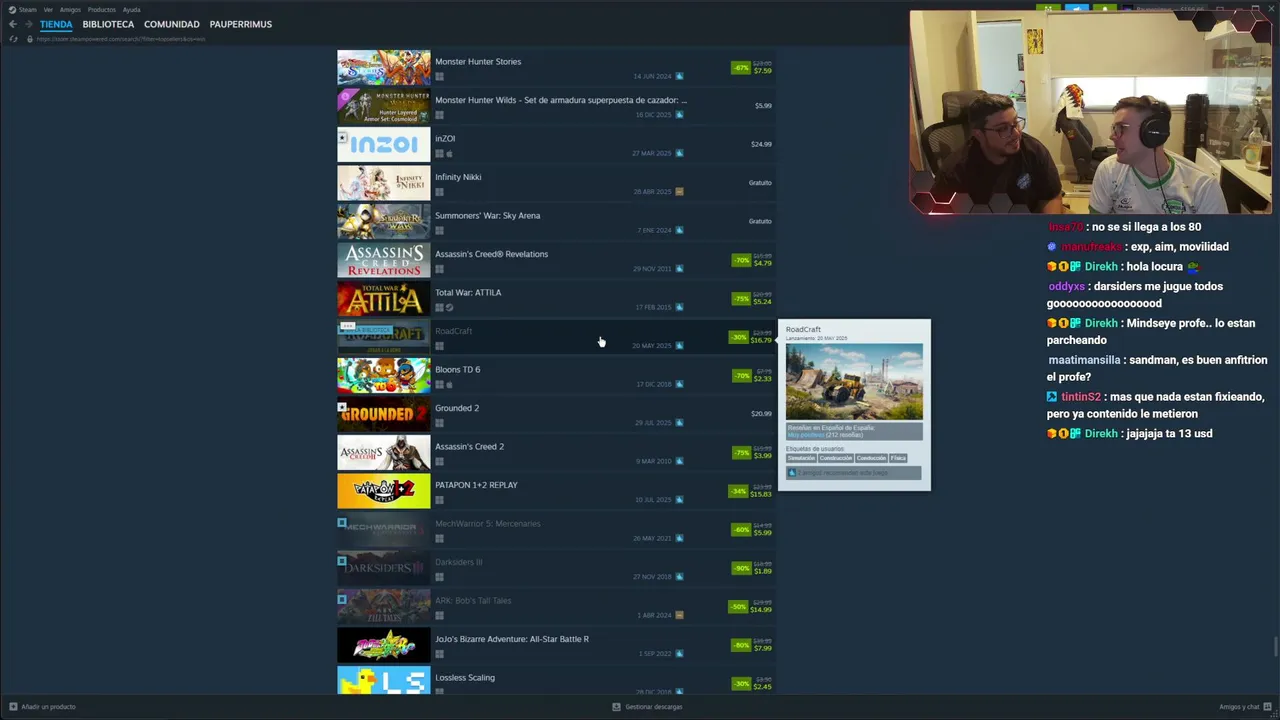Screen dimensions: 1280x720
Task: Click the webcam overlay video
Action: tap(1090, 112)
